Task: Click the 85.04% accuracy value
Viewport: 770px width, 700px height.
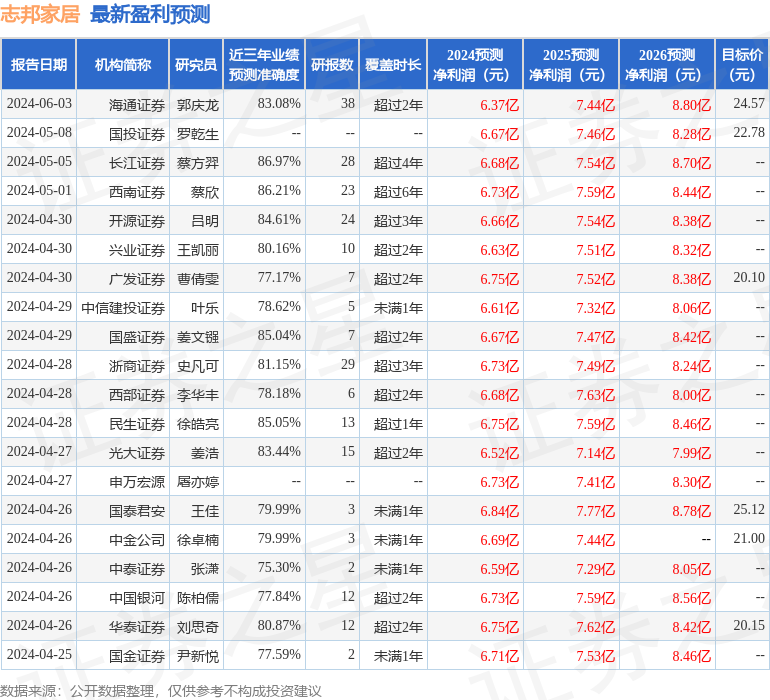Action: point(279,336)
